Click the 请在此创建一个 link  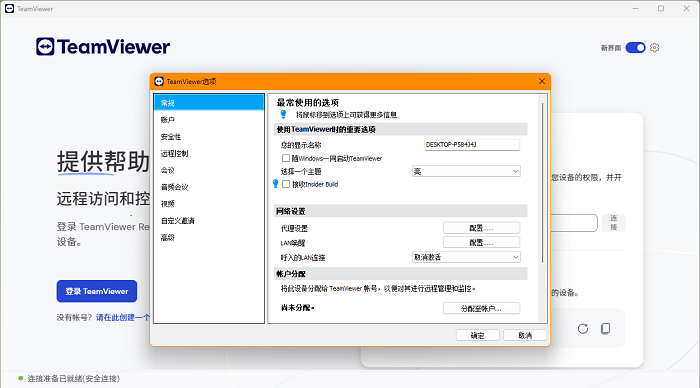pos(123,317)
